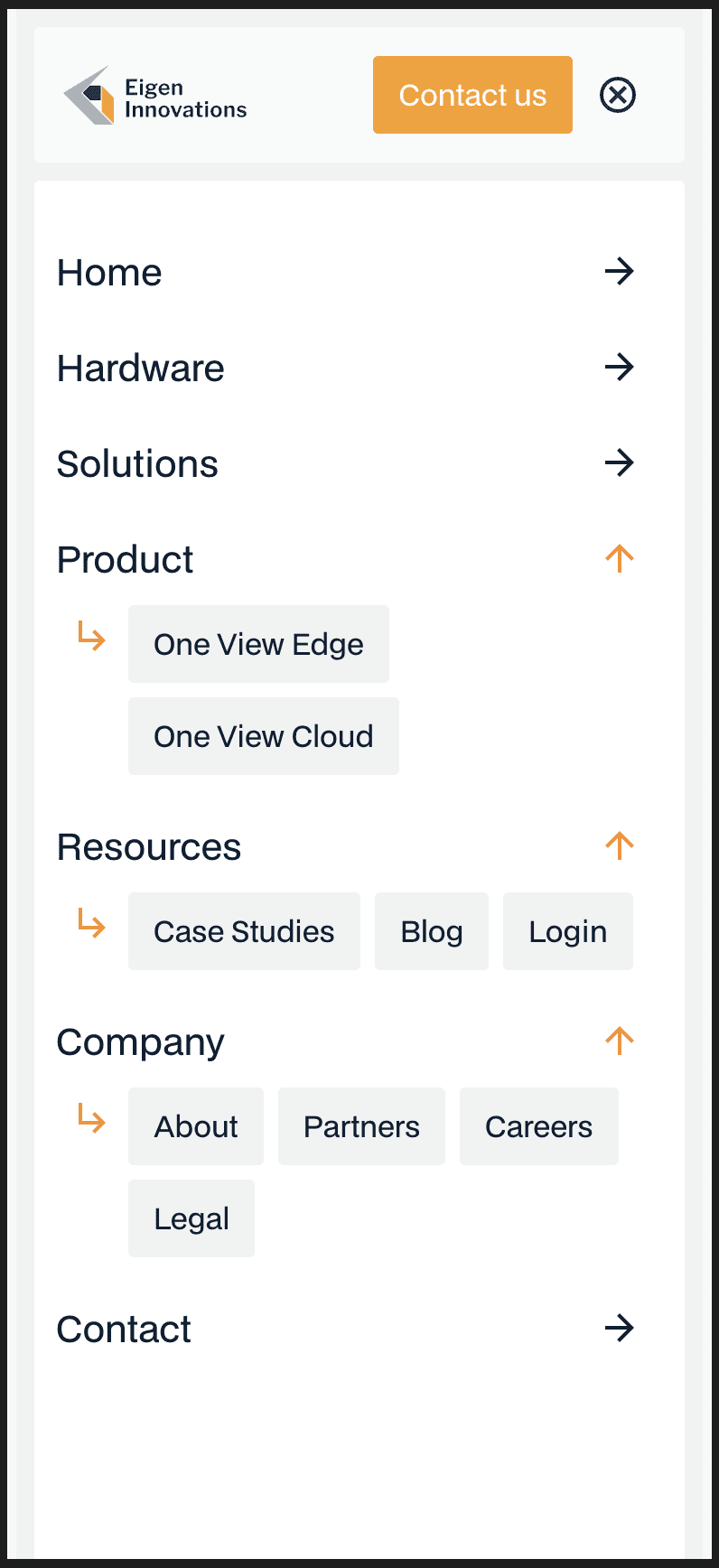Select the Login chip under Resources
The image size is (719, 1568).
coord(567,931)
